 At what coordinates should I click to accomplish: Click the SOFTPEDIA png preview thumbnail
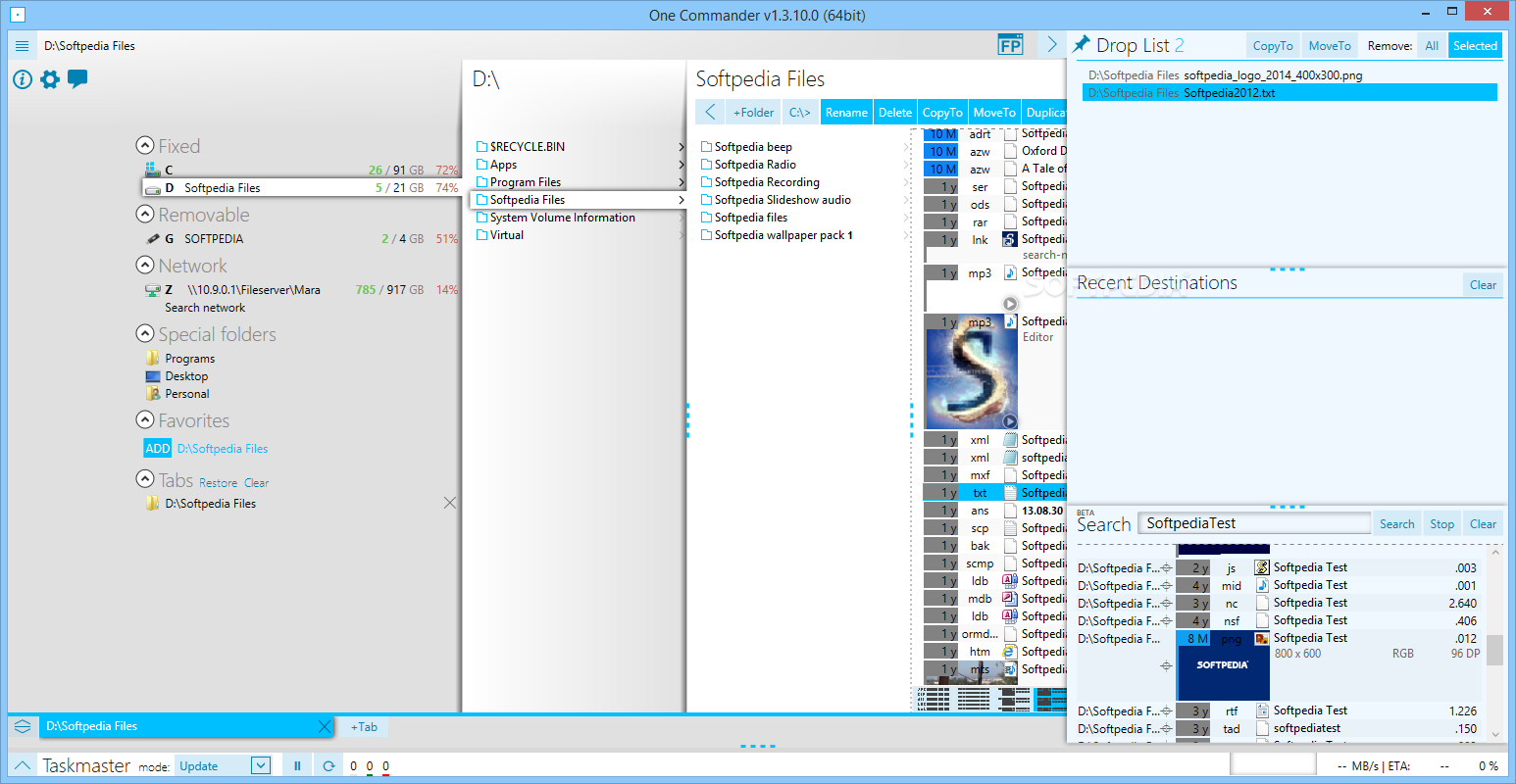1222,665
